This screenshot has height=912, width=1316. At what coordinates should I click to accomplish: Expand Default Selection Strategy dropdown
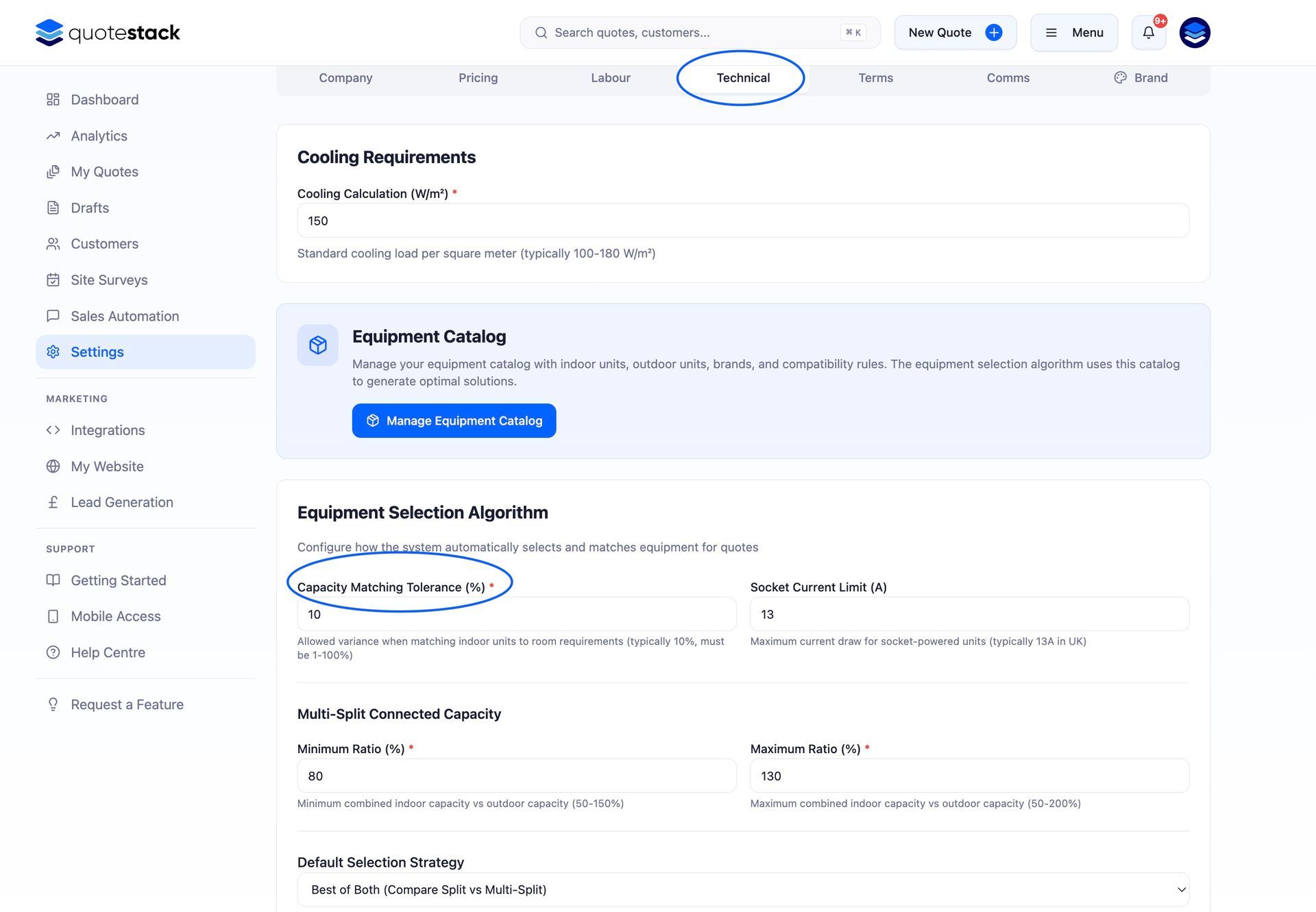(x=743, y=889)
